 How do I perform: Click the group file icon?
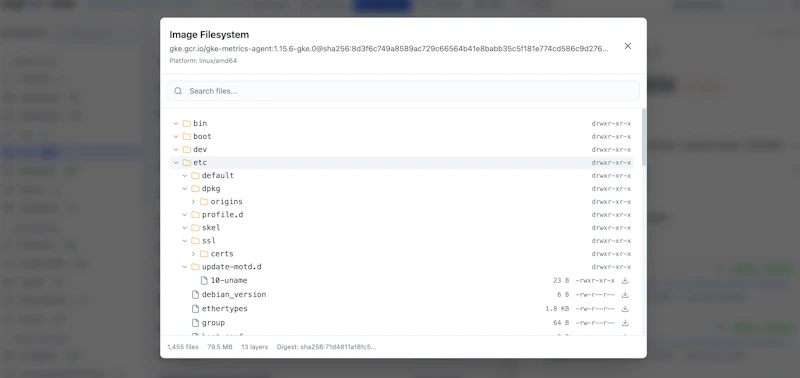[195, 323]
